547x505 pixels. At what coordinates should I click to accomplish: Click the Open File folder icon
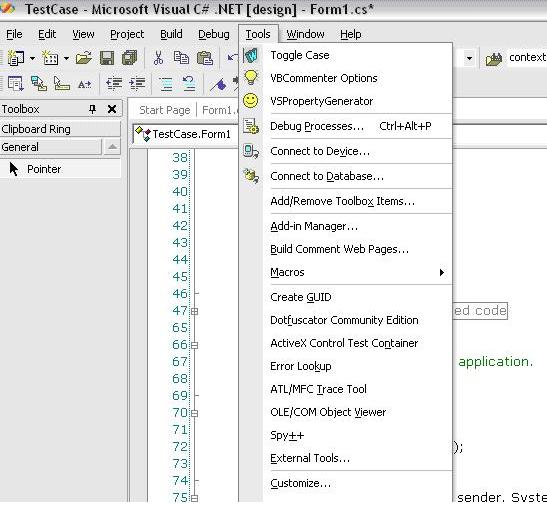point(84,58)
